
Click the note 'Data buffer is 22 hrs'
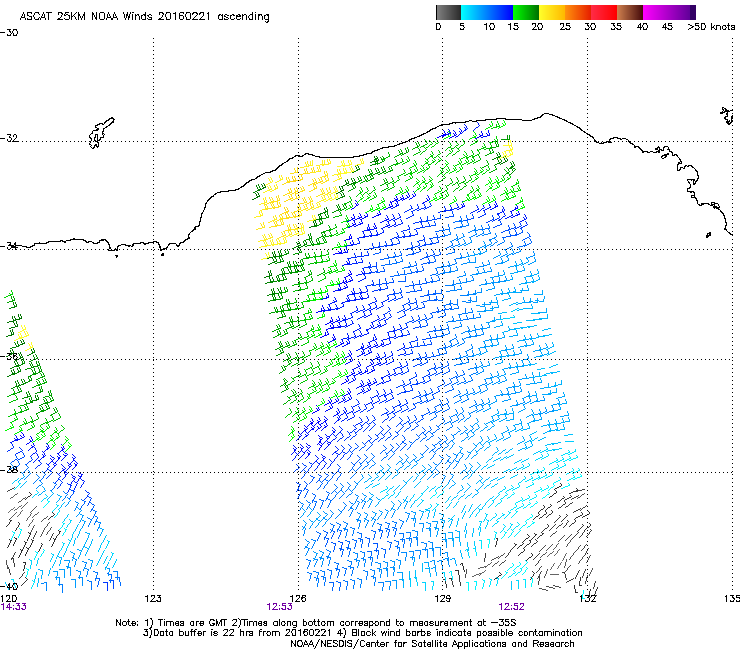tap(204, 633)
